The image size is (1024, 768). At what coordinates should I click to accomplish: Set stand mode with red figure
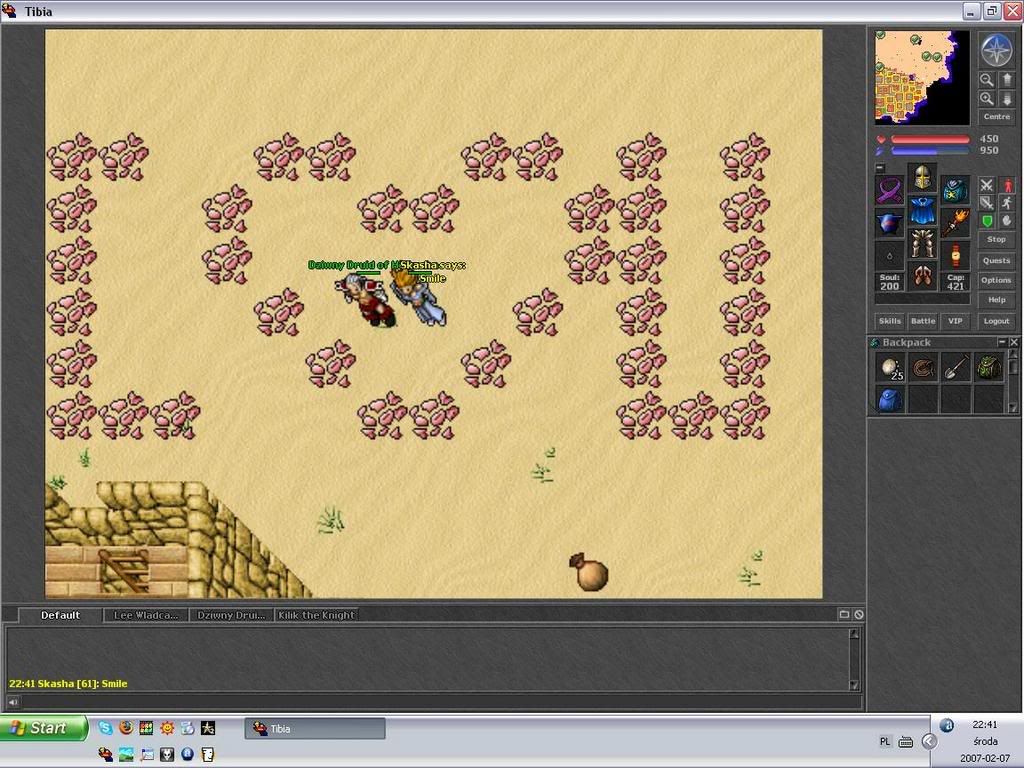click(1007, 185)
